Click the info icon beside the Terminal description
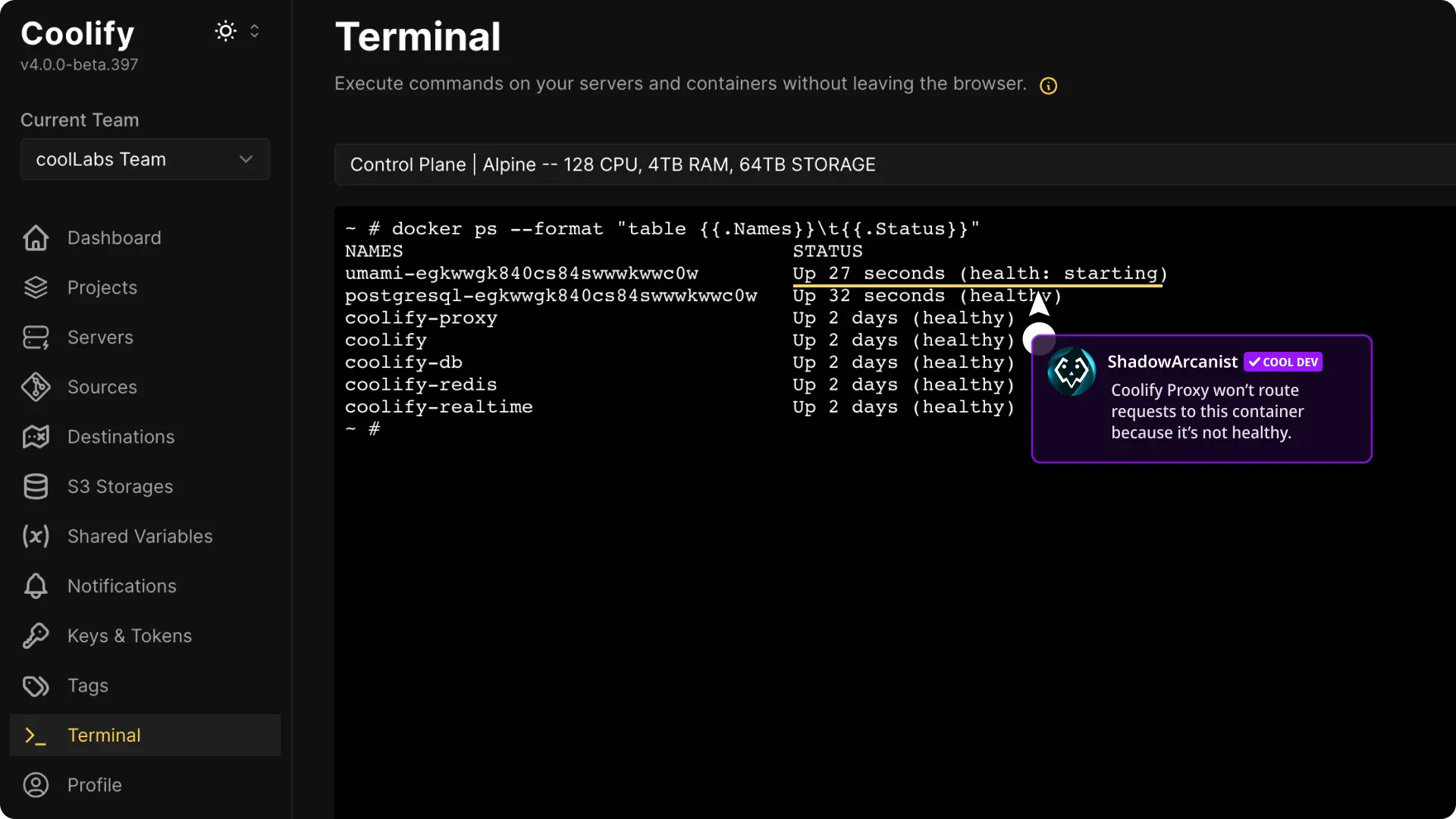 tap(1048, 85)
